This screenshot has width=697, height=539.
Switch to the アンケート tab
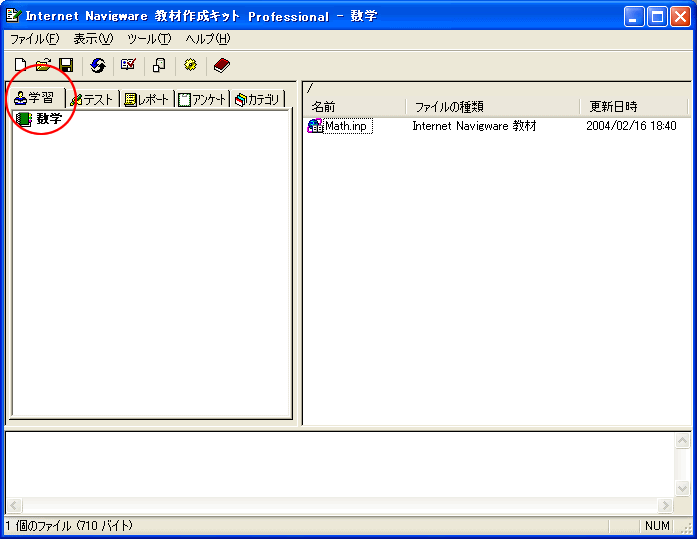pos(202,100)
